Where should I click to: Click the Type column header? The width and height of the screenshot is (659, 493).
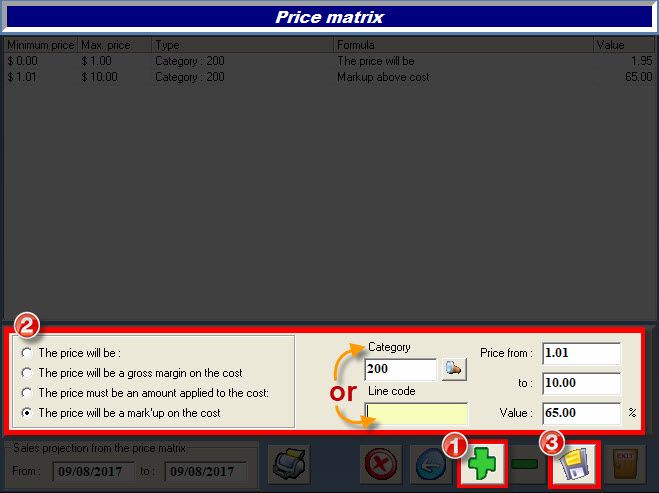point(242,45)
